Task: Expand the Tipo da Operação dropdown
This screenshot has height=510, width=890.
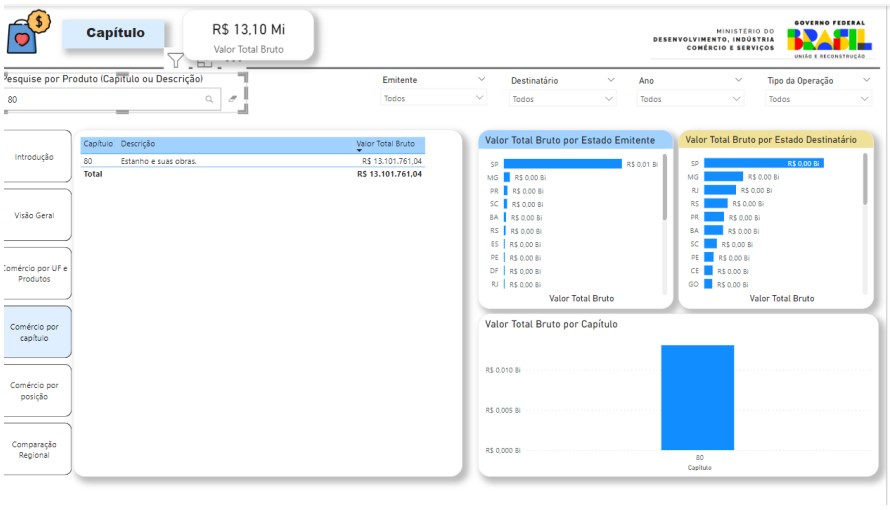Action: pos(819,99)
